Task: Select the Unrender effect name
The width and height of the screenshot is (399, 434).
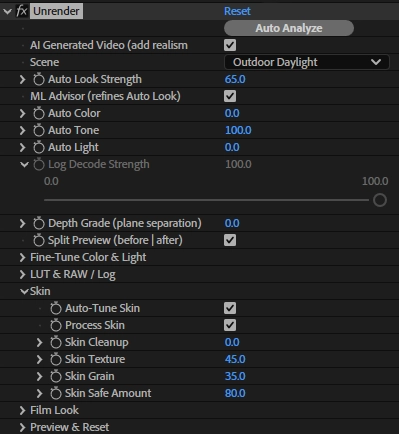Action: pos(56,11)
